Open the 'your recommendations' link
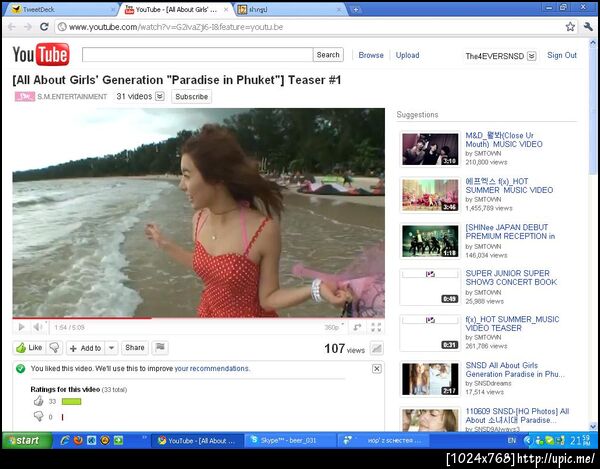The image size is (600, 469). [x=212, y=368]
